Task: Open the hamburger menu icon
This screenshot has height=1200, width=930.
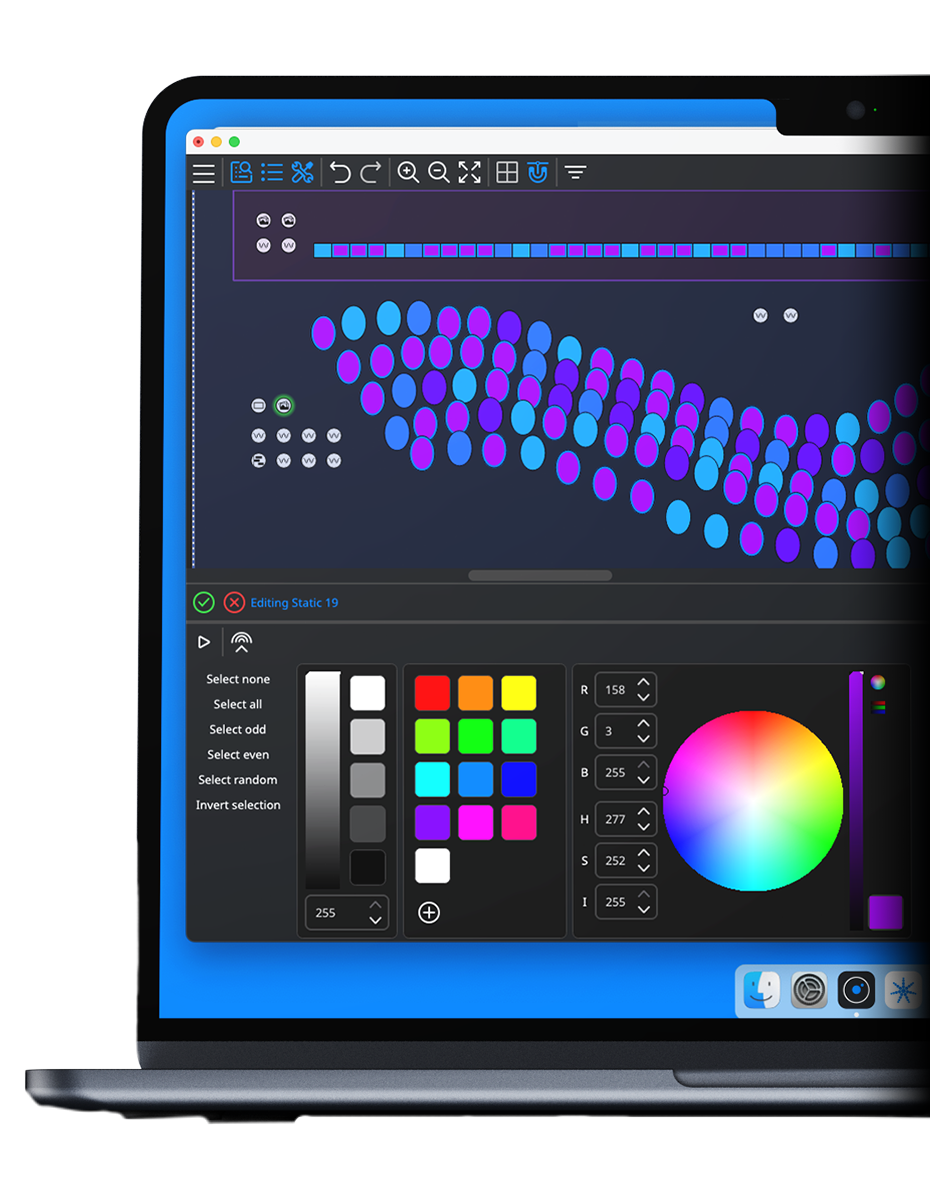Action: 204,173
